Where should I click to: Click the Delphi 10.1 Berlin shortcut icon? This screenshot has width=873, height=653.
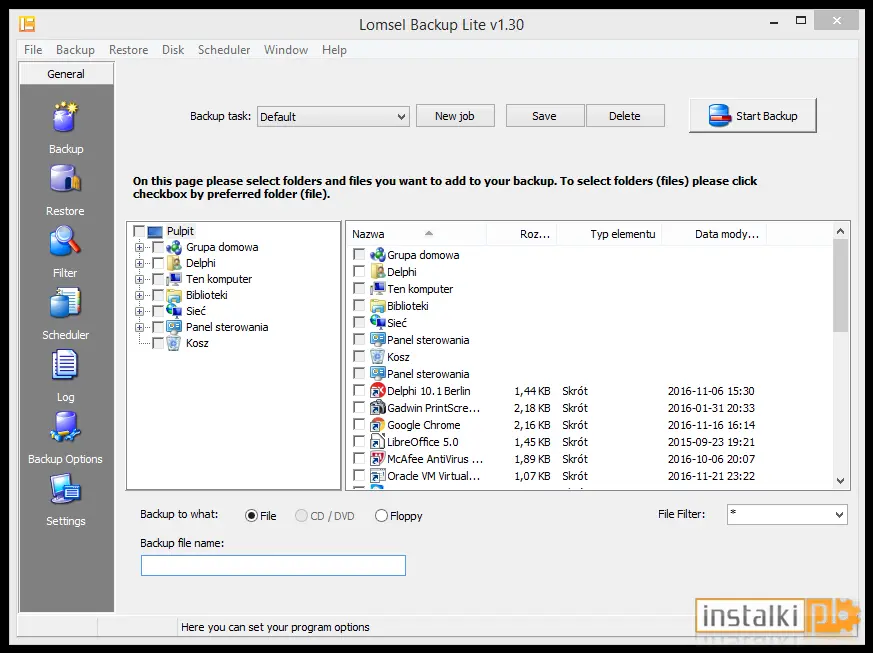pos(378,391)
